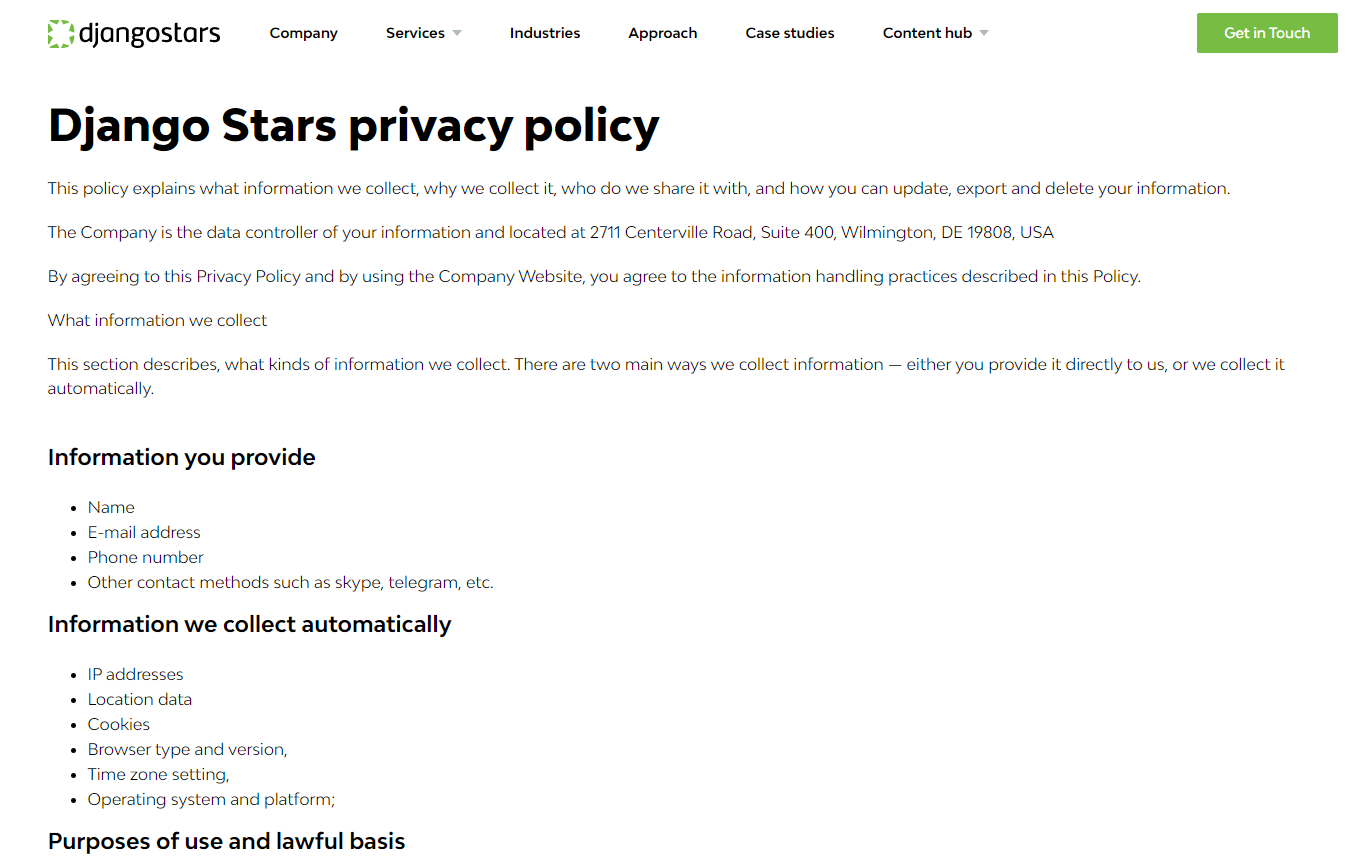Open the Services navigation item
The width and height of the screenshot is (1372, 856).
click(x=415, y=33)
